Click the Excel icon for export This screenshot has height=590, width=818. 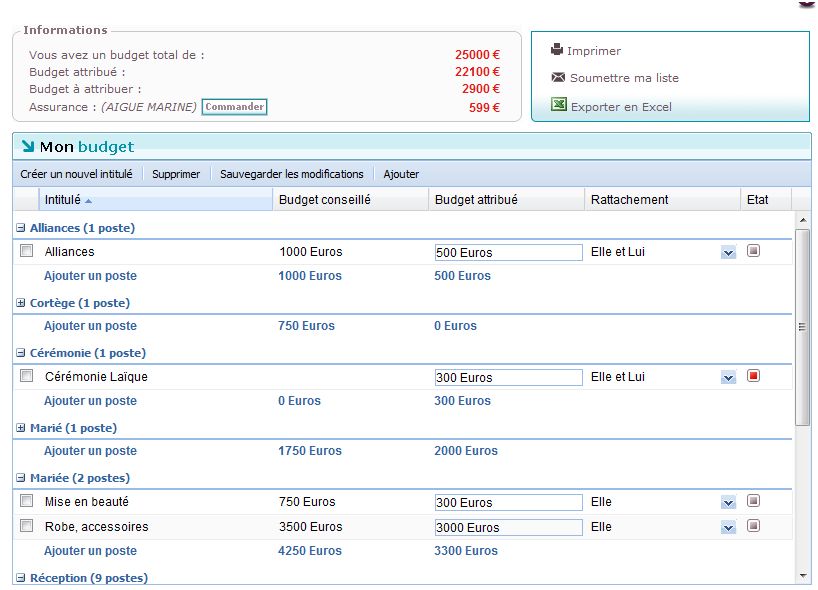(x=558, y=105)
